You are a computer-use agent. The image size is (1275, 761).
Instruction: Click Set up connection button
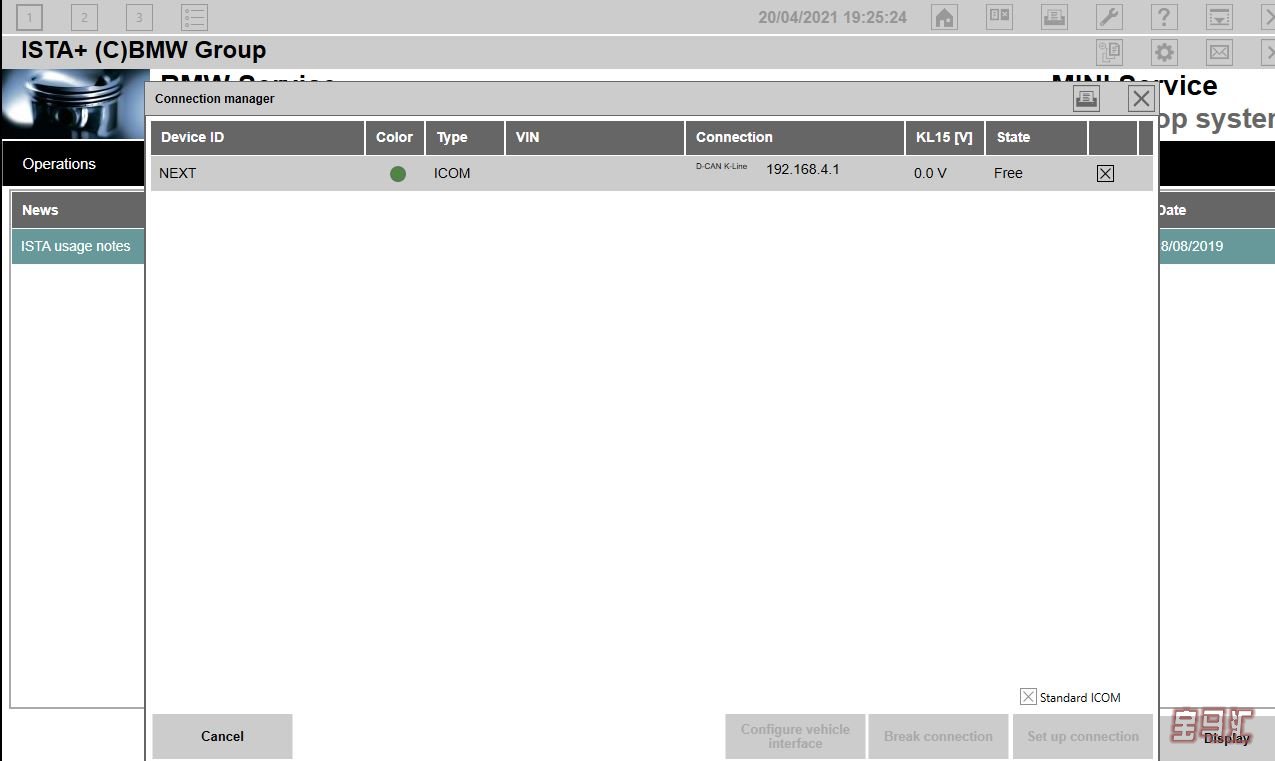coord(1083,736)
